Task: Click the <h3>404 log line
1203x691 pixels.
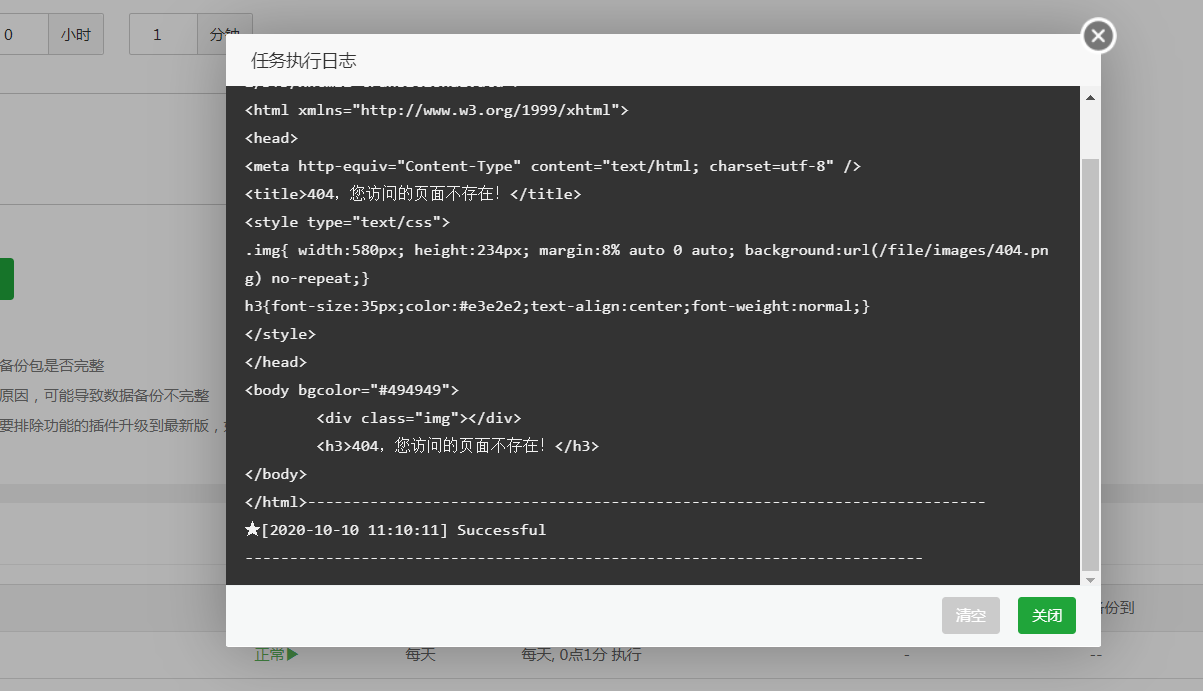Action: (457, 446)
